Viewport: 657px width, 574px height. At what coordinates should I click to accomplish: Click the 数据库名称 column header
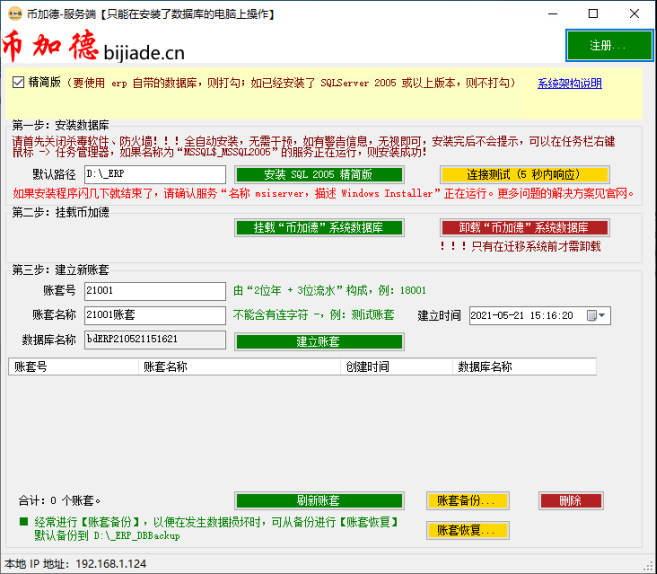(524, 367)
